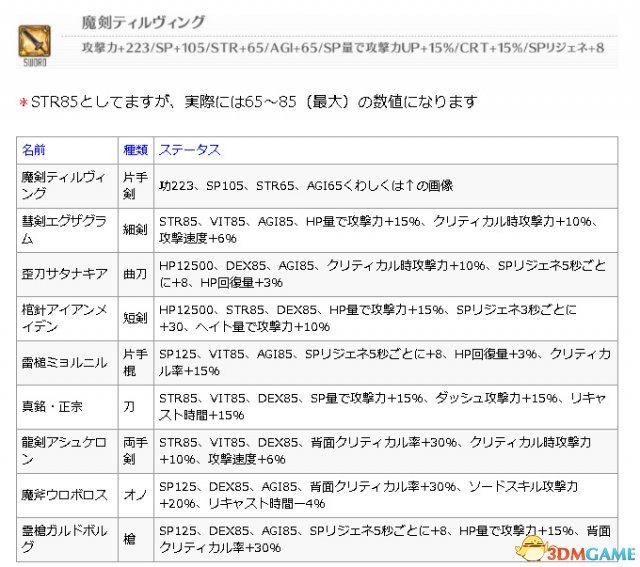Click 棺針アイアンメイデン status with ヘイト量
Viewport: 640px width, 567px height.
386,318
